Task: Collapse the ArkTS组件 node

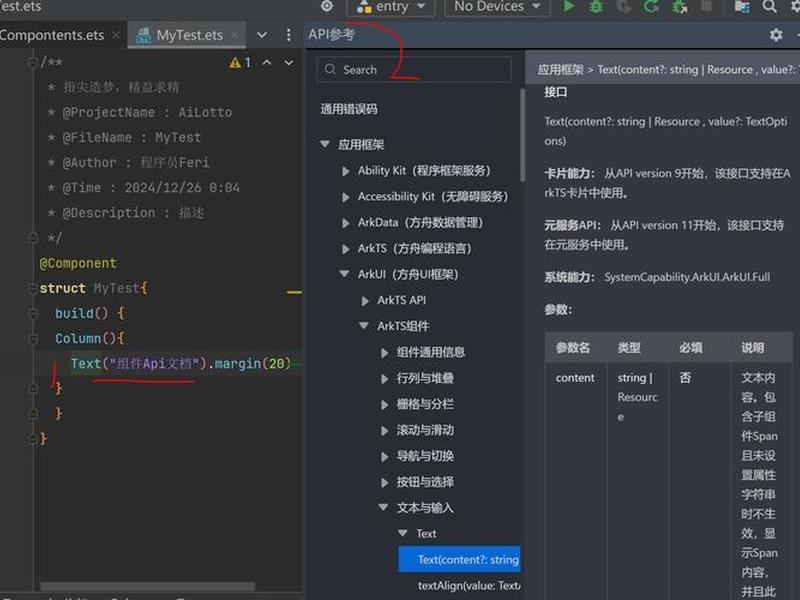Action: point(364,326)
